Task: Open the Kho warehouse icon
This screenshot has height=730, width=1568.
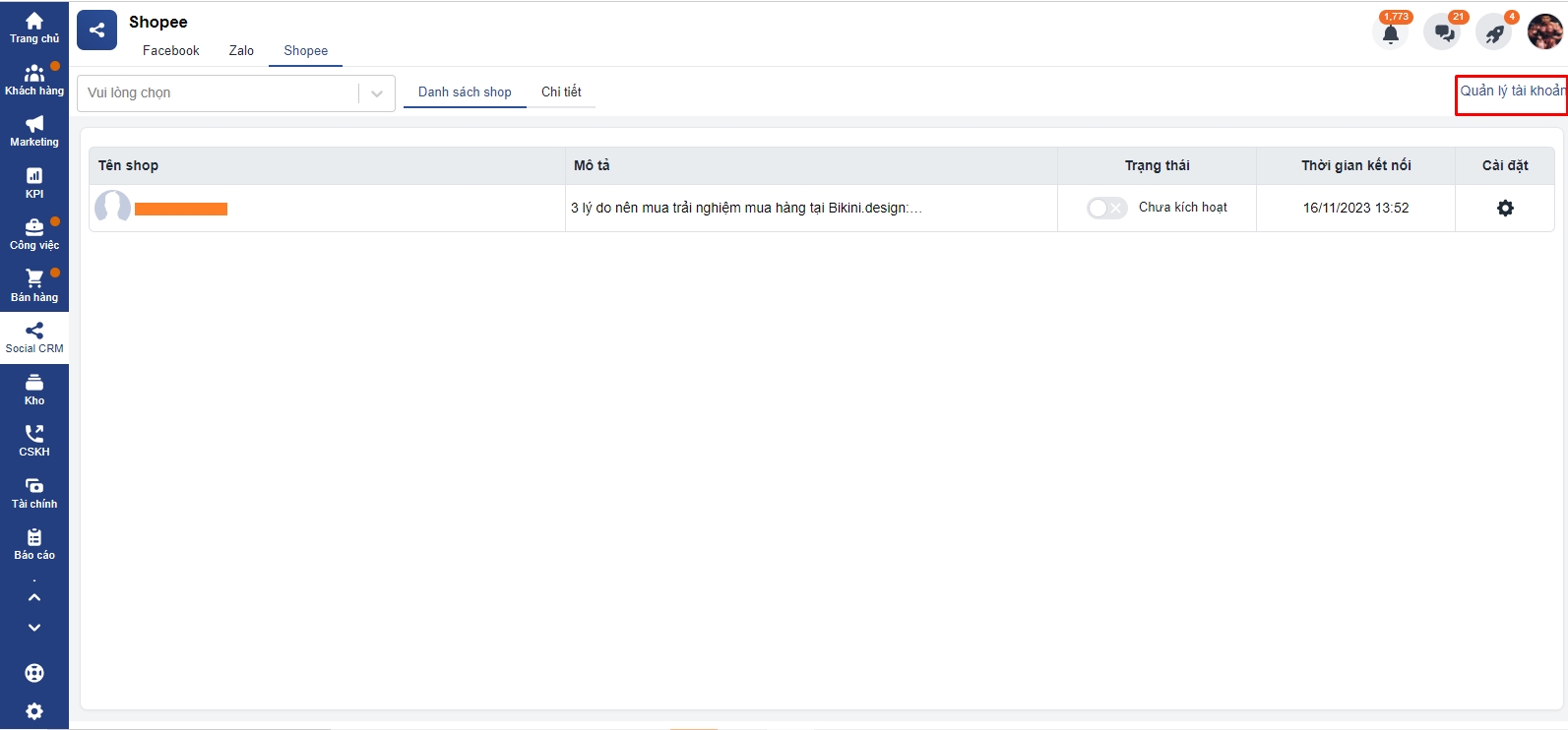Action: (34, 388)
